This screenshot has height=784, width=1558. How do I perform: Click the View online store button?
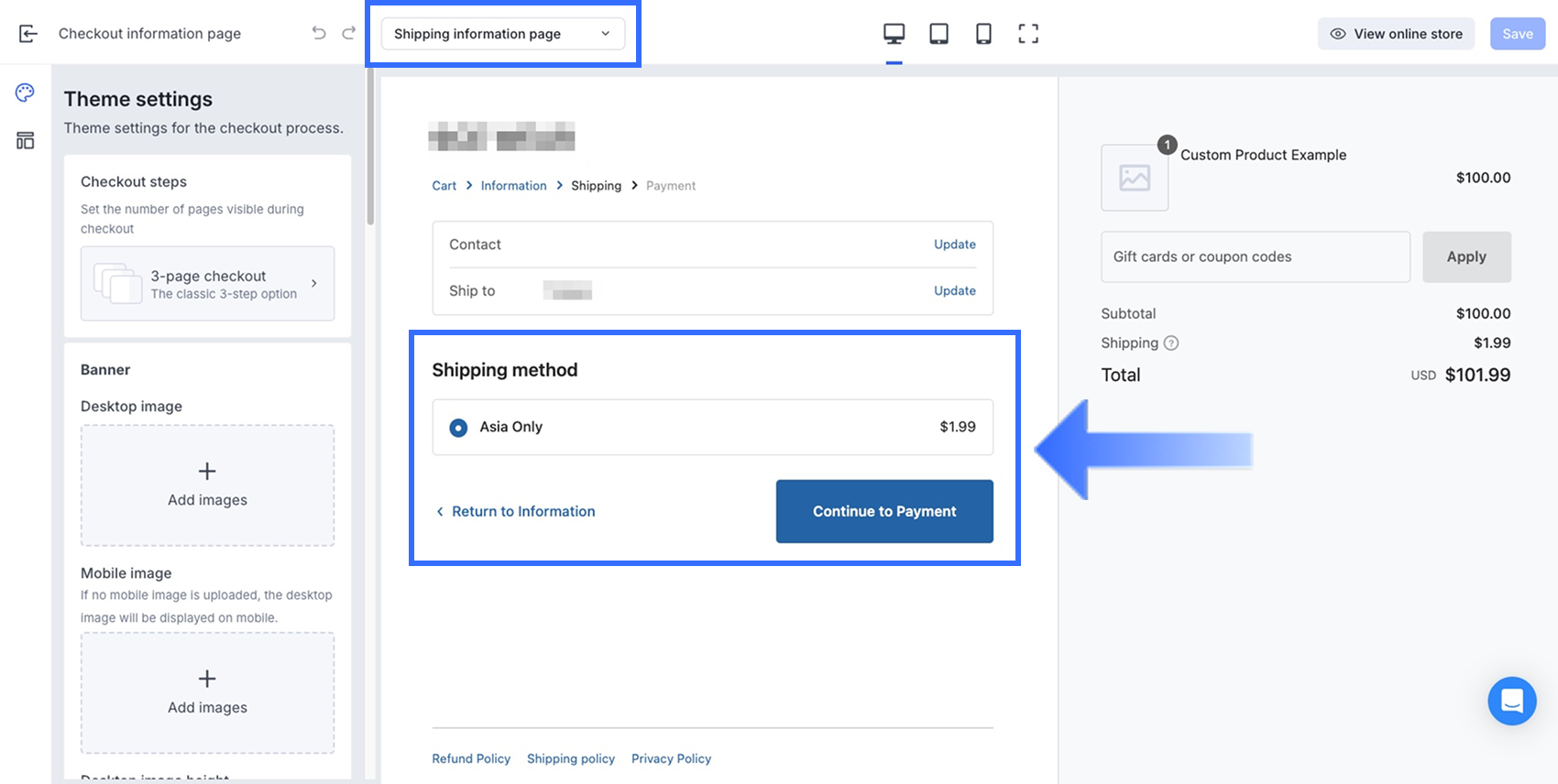point(1396,34)
